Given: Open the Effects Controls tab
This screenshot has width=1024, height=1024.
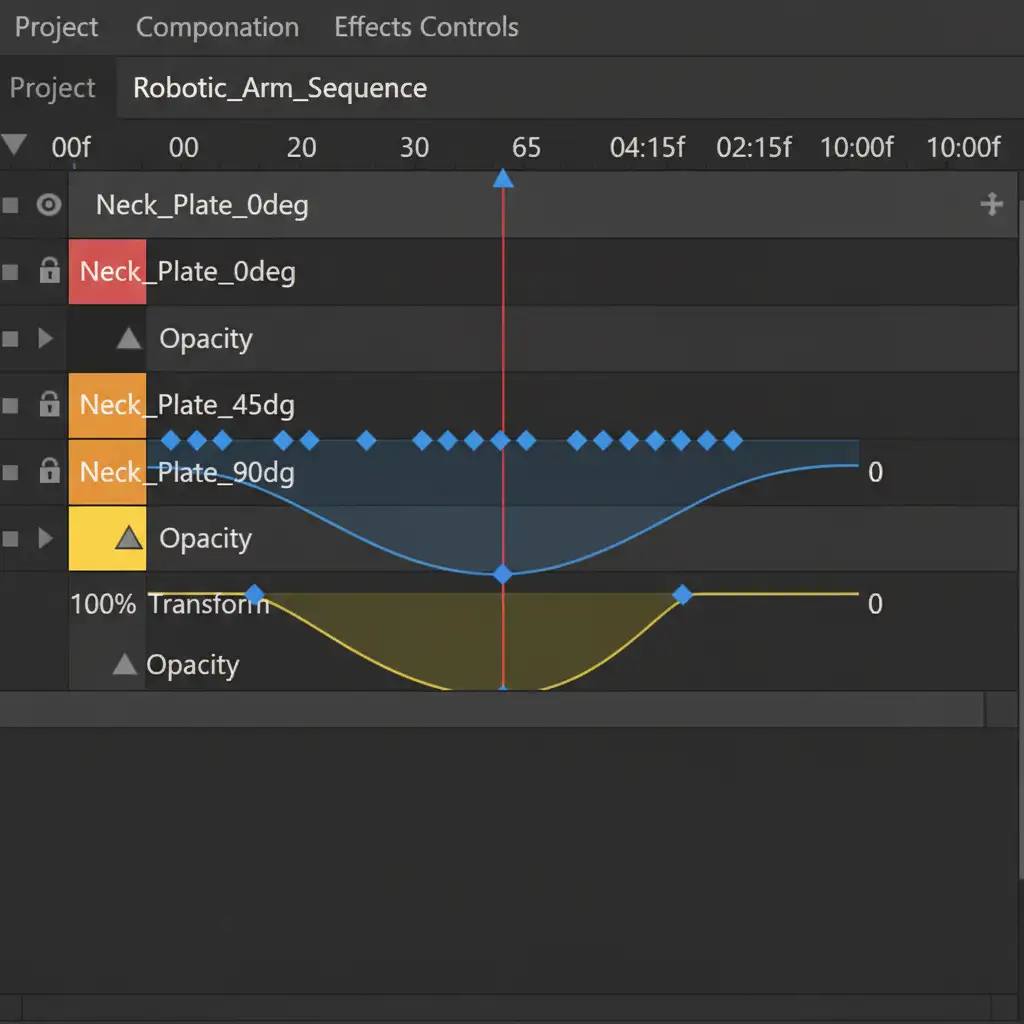Looking at the screenshot, I should coord(426,27).
